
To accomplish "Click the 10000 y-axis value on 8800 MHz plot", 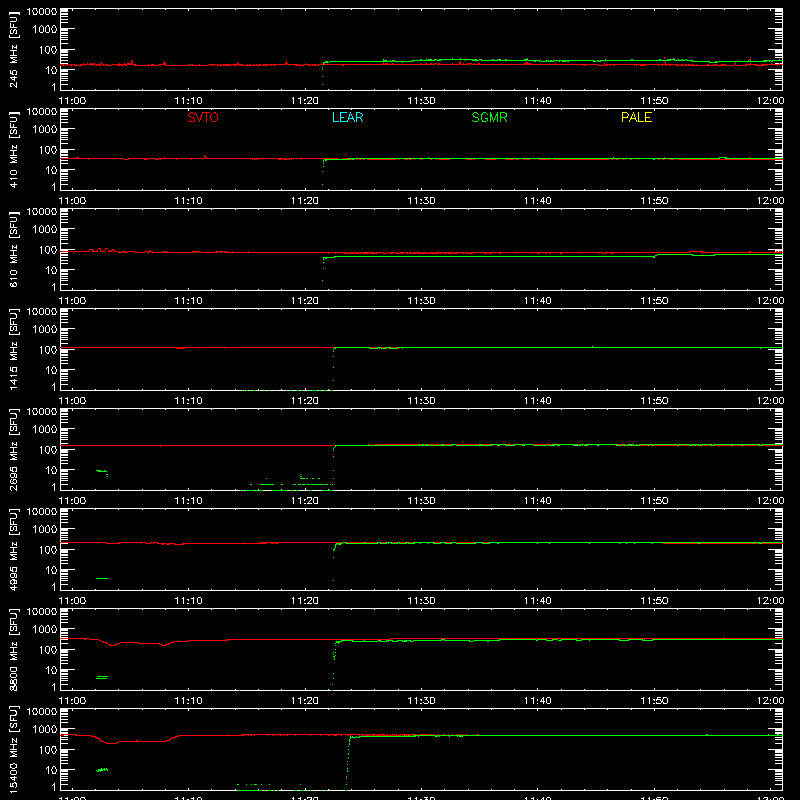I will click(42, 612).
